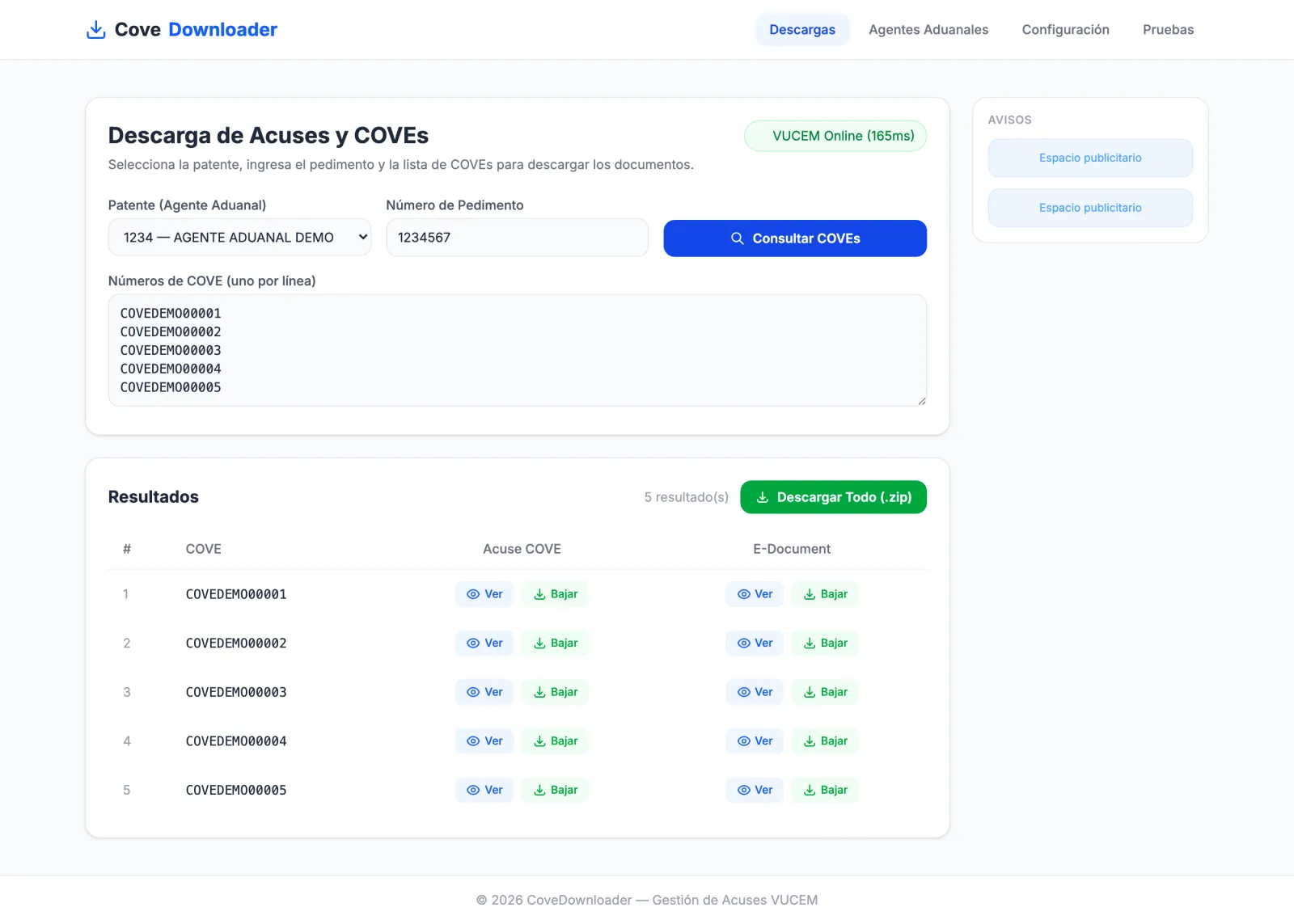Open the Patente agent dropdown
The height and width of the screenshot is (924, 1294).
tap(239, 238)
